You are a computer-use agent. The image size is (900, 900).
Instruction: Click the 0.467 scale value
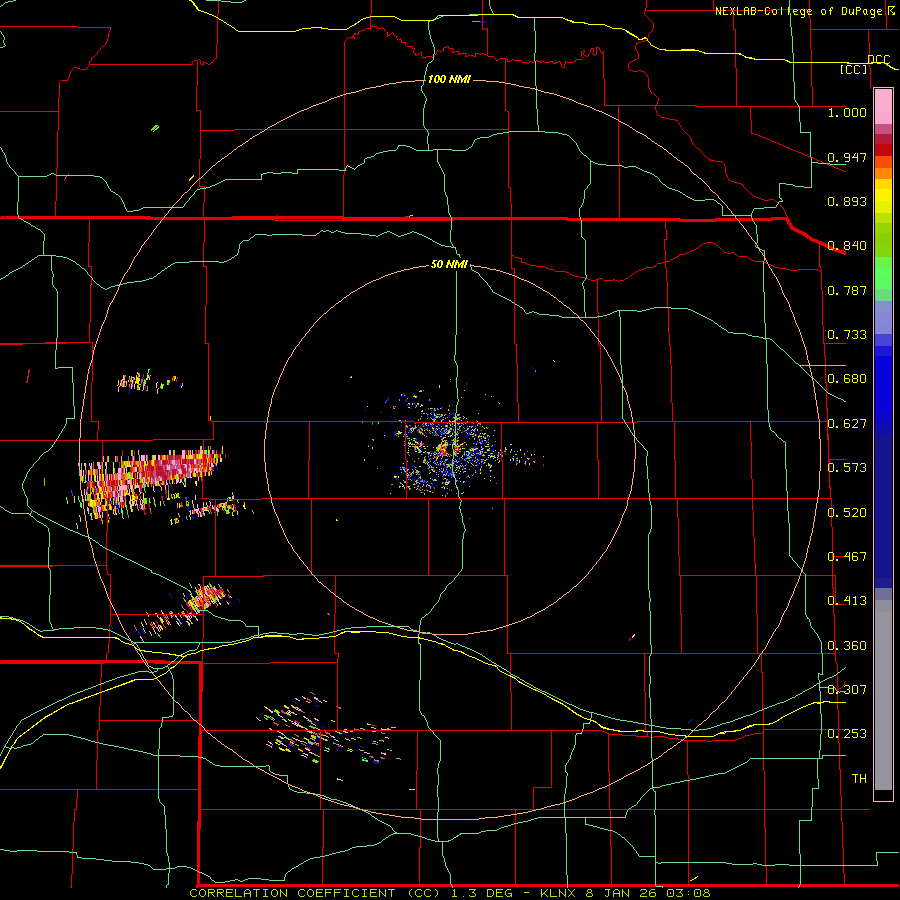(847, 557)
